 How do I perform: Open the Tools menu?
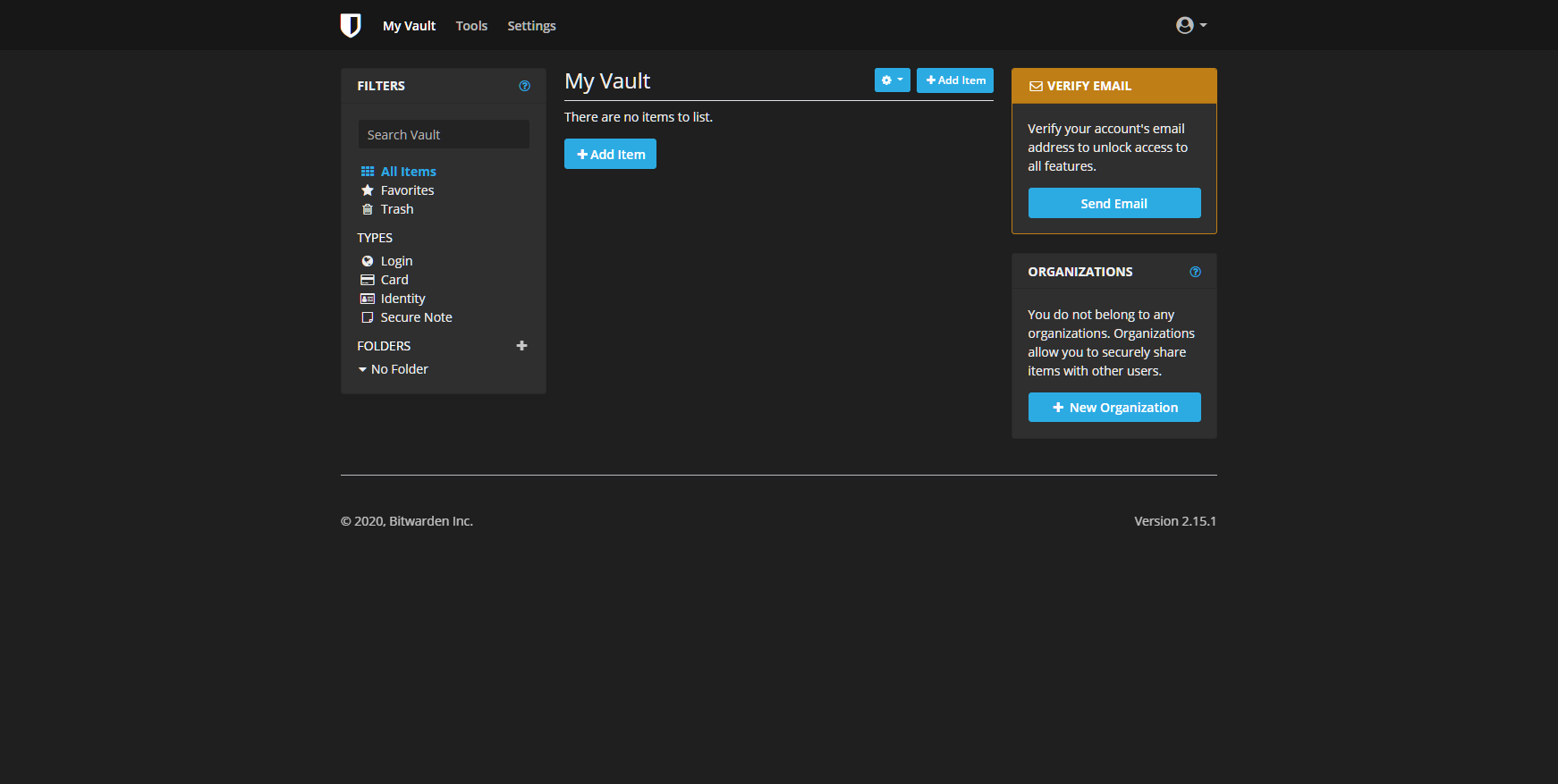click(471, 26)
